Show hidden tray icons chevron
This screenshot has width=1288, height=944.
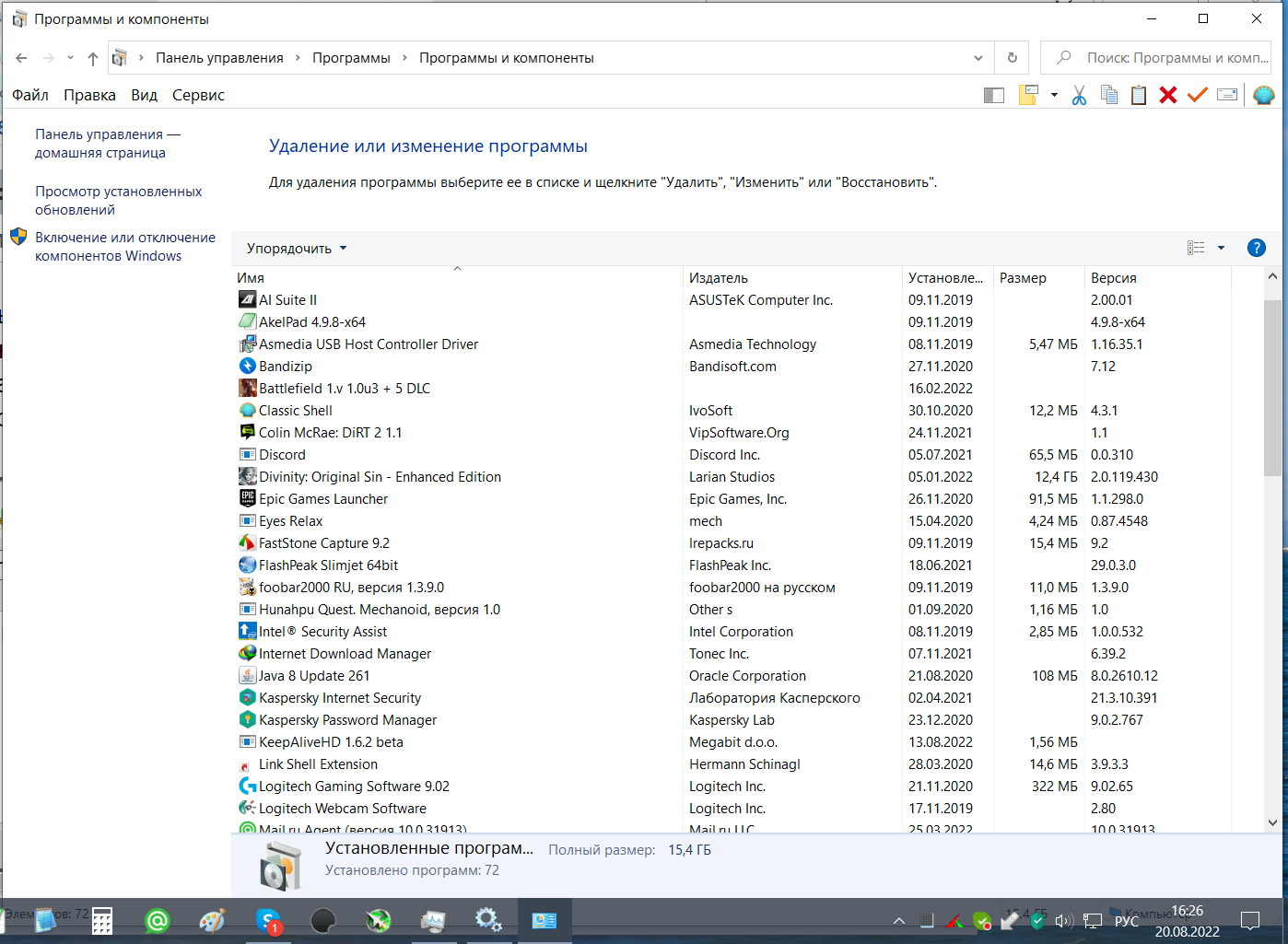[899, 920]
